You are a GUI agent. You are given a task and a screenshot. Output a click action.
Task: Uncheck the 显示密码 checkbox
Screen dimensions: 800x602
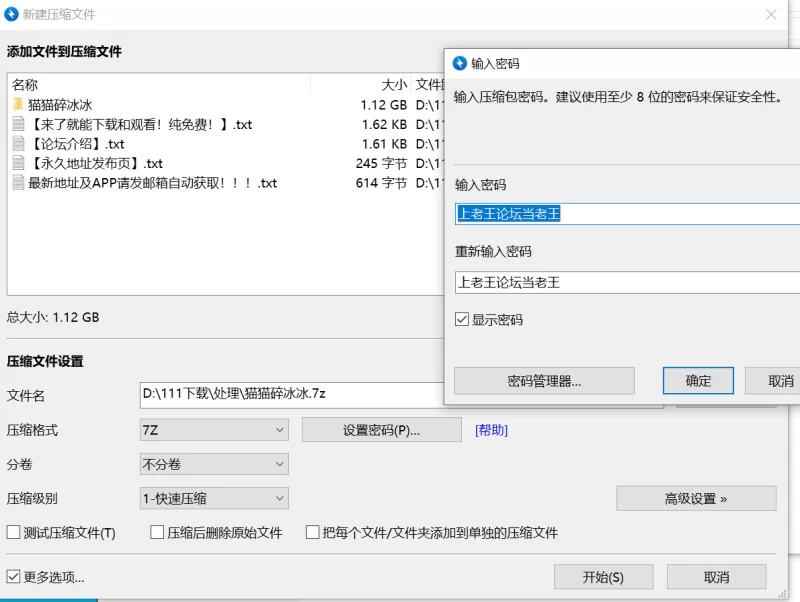462,320
